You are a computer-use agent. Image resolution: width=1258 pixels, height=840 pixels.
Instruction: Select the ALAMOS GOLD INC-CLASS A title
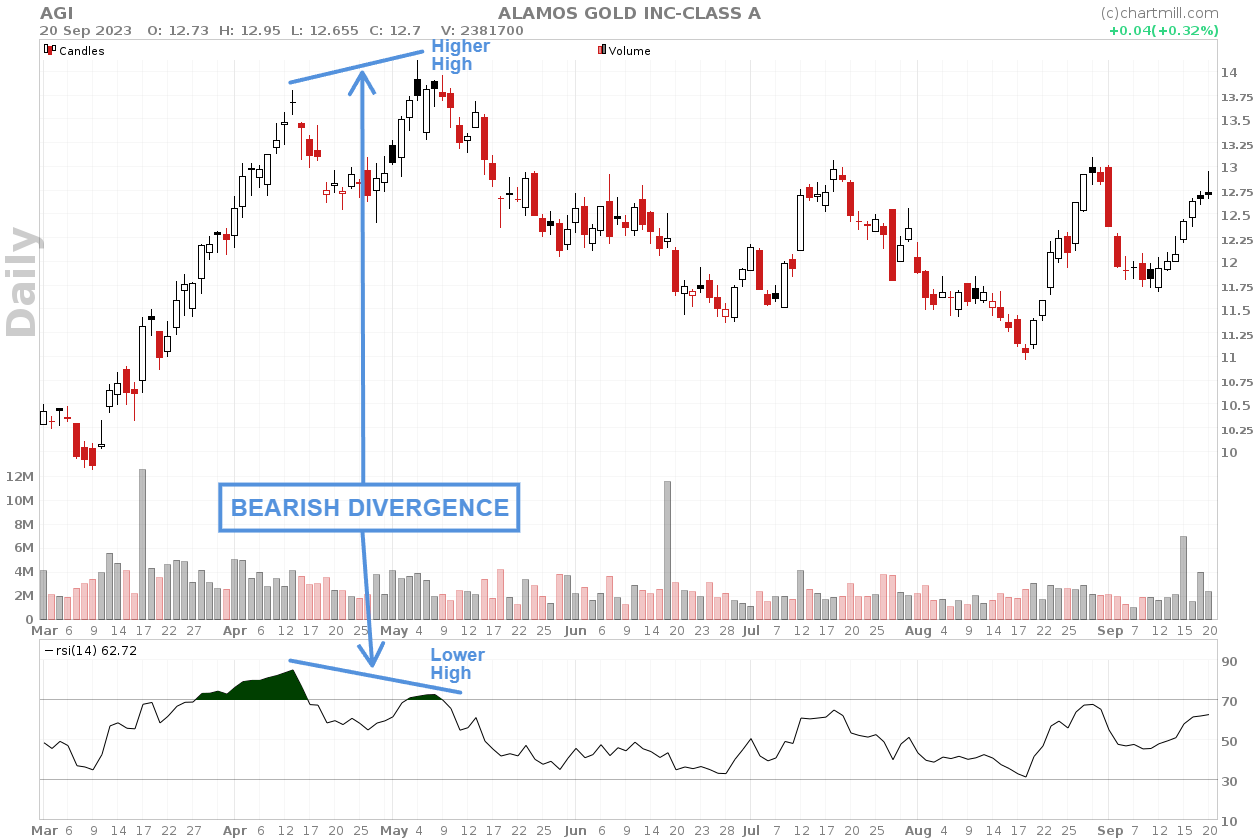[629, 13]
